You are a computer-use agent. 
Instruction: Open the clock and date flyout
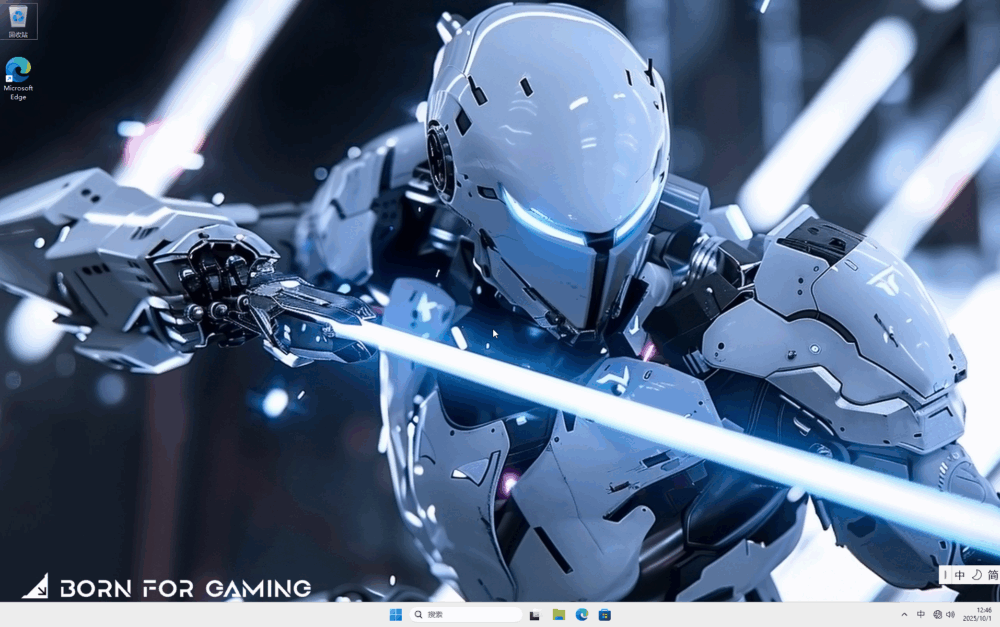pyautogui.click(x=977, y=614)
